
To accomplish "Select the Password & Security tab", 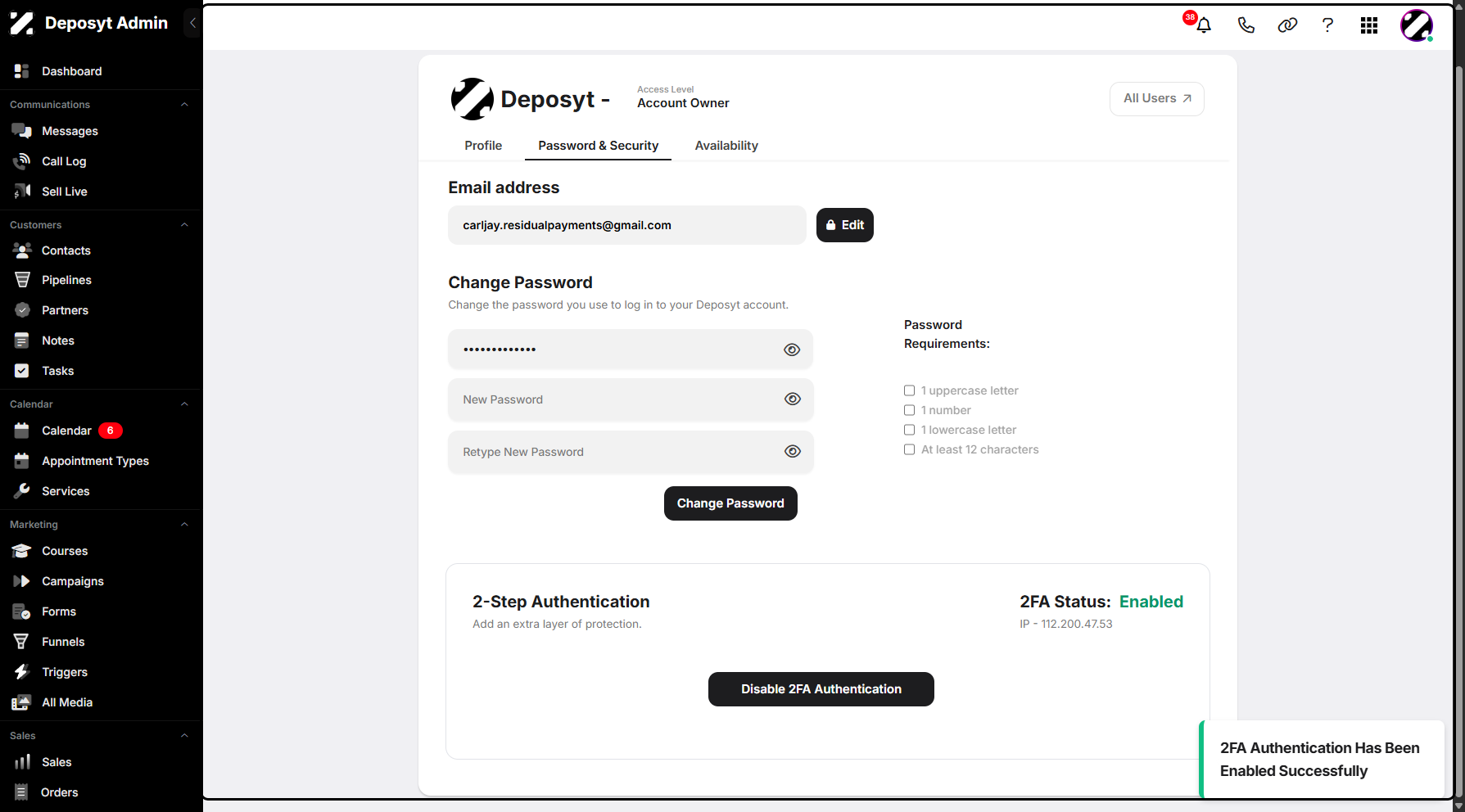I will (x=598, y=146).
